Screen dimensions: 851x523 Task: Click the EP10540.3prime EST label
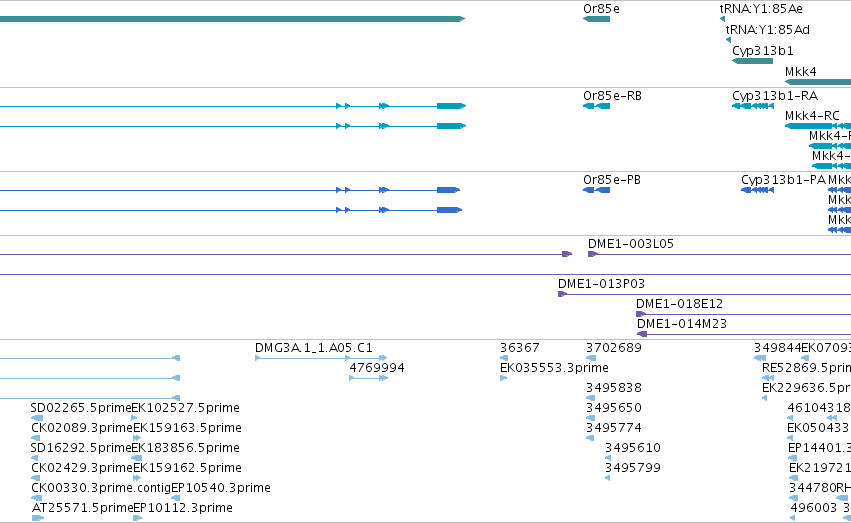(x=221, y=488)
